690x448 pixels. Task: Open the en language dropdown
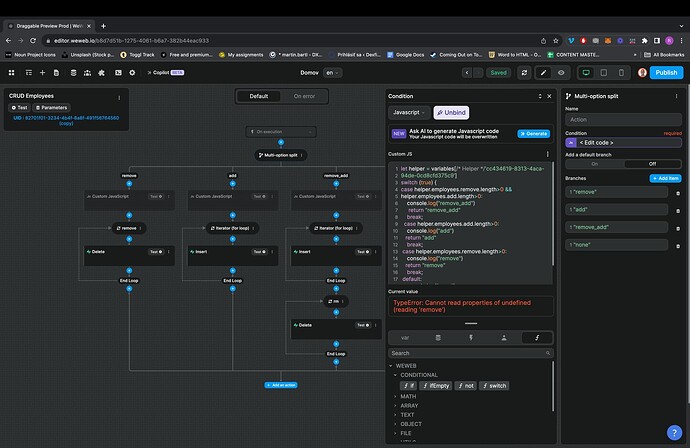pos(332,73)
